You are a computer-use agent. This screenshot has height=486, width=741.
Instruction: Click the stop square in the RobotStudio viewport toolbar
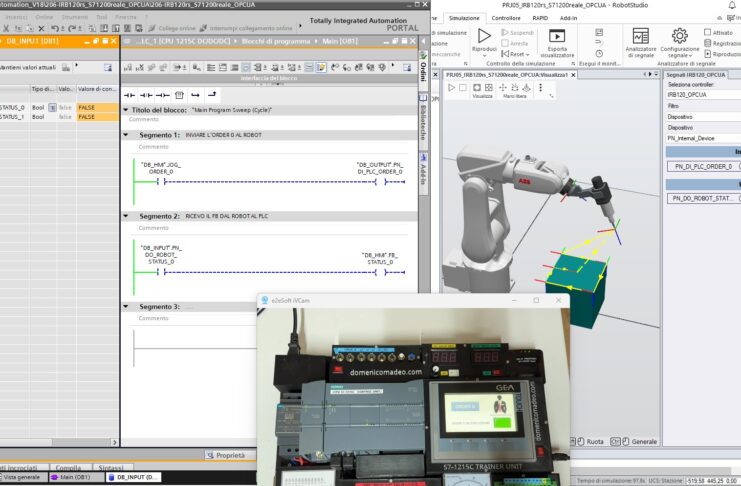[463, 87]
